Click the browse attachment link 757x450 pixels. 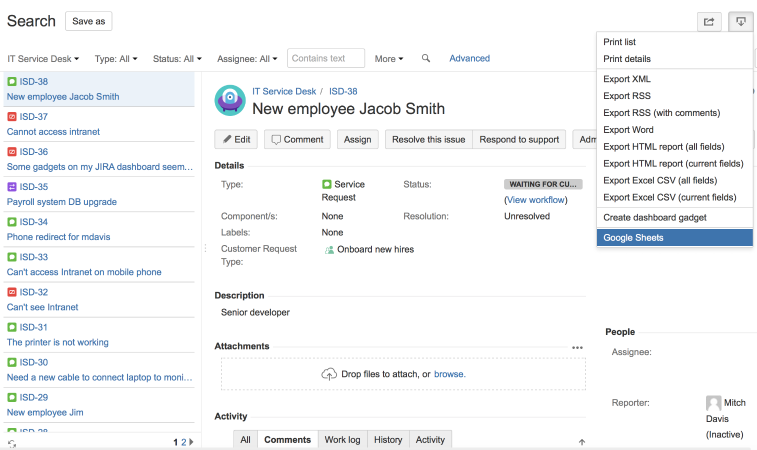pos(449,374)
